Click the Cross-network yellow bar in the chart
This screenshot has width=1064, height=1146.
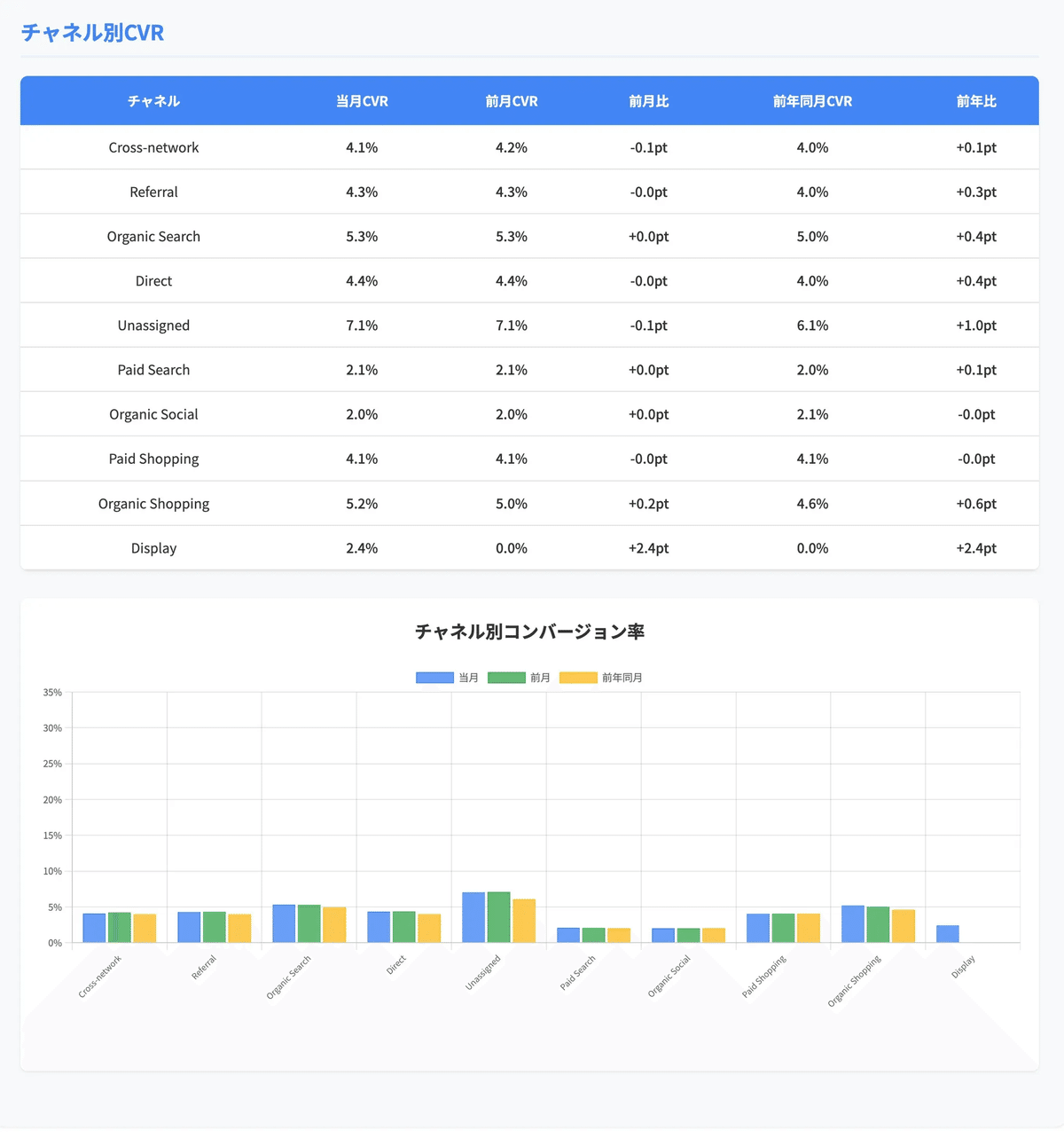(x=145, y=927)
